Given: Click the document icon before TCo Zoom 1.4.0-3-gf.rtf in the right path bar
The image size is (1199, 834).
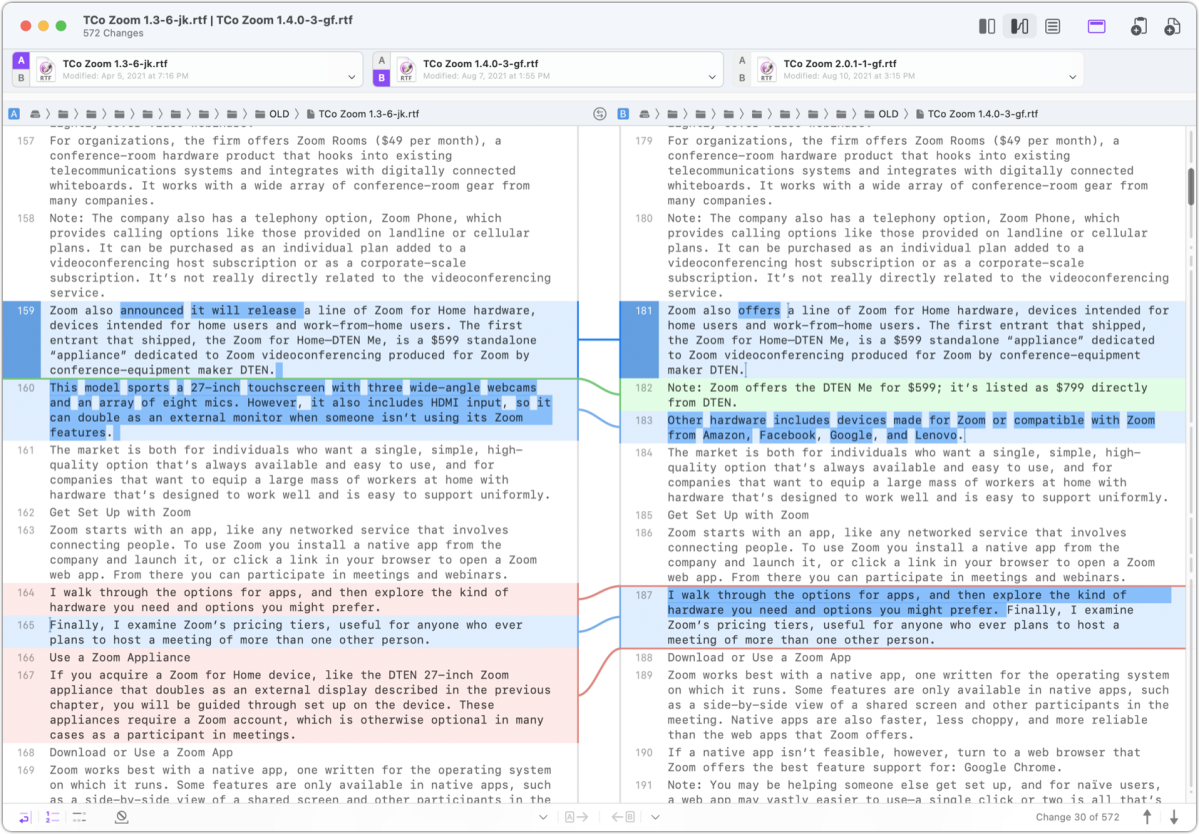Looking at the screenshot, I should [x=920, y=114].
